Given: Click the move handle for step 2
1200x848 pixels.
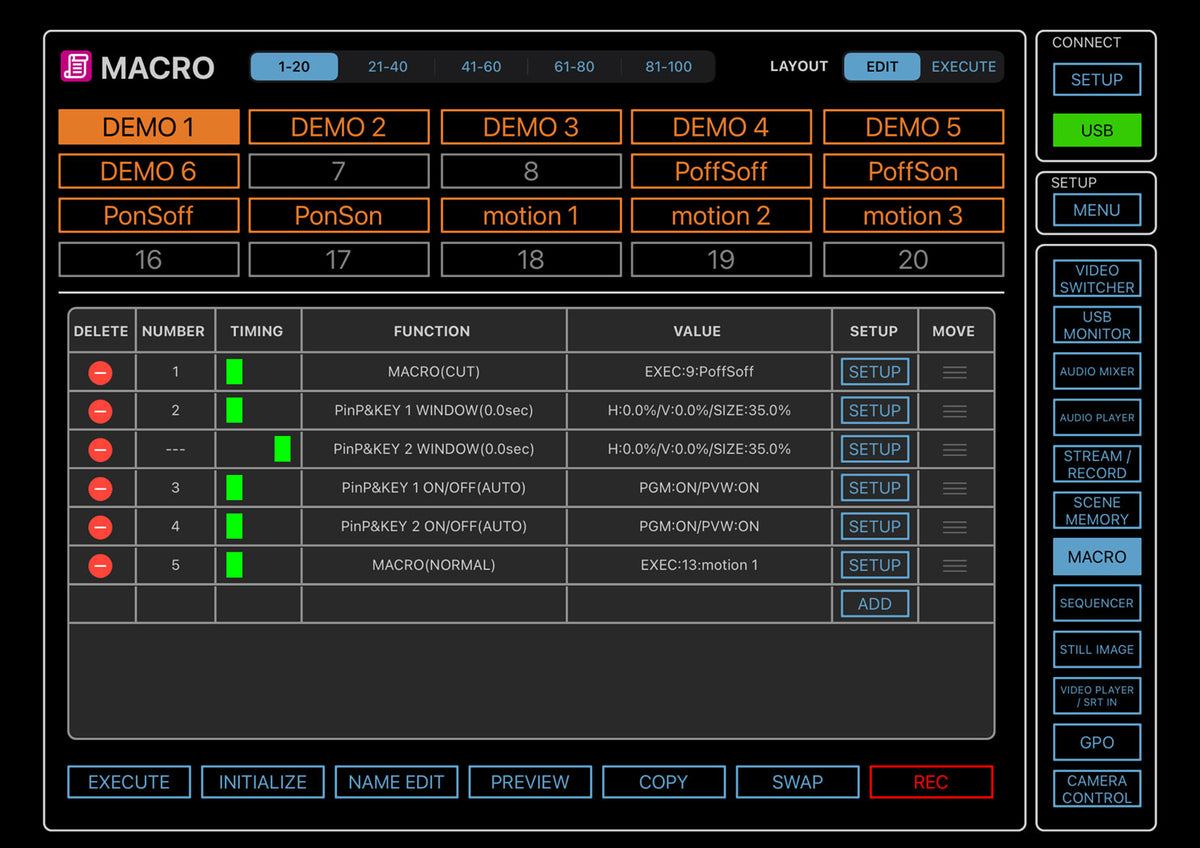Looking at the screenshot, I should tap(953, 410).
